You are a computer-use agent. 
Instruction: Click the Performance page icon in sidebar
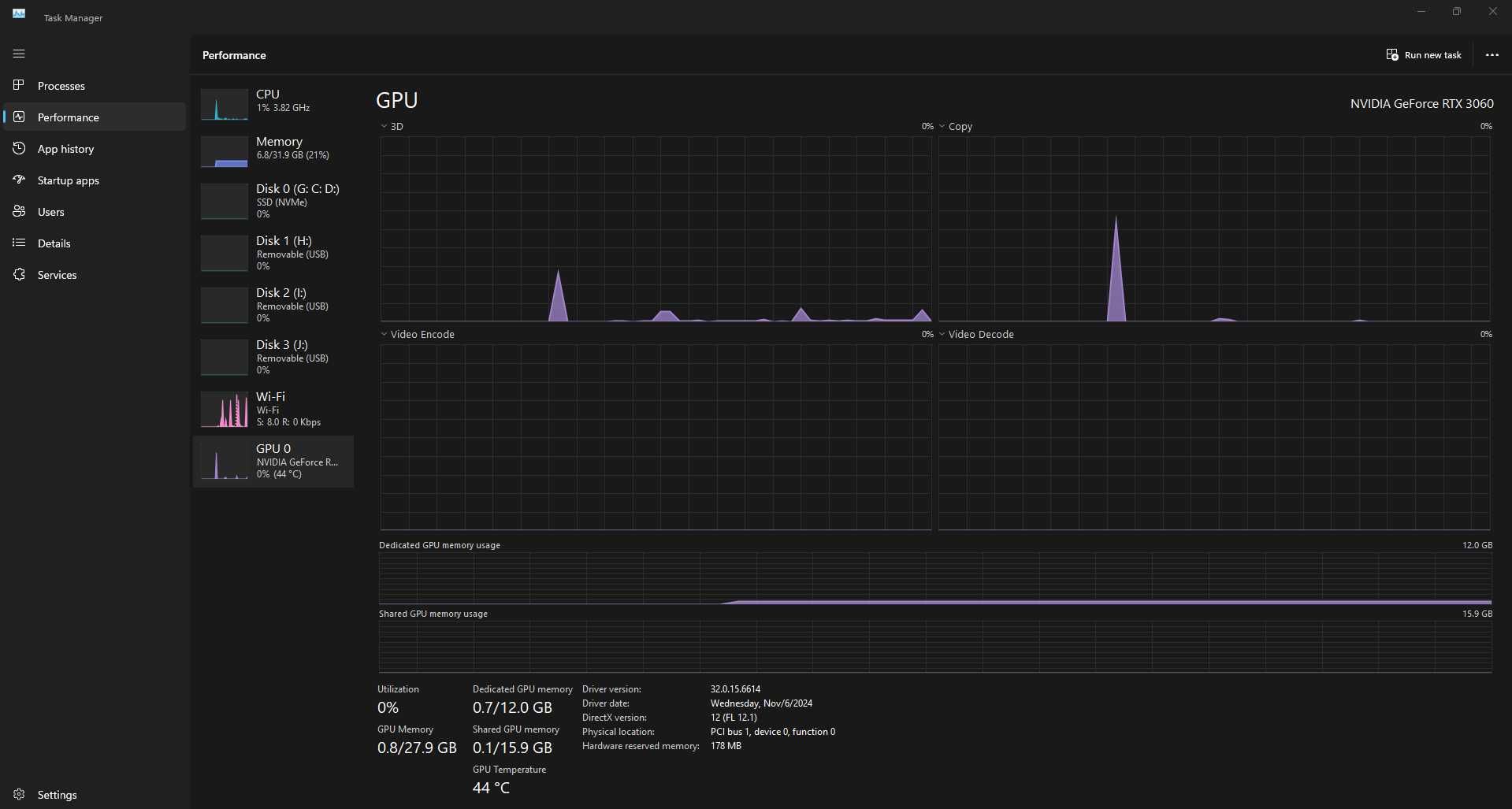(x=19, y=117)
